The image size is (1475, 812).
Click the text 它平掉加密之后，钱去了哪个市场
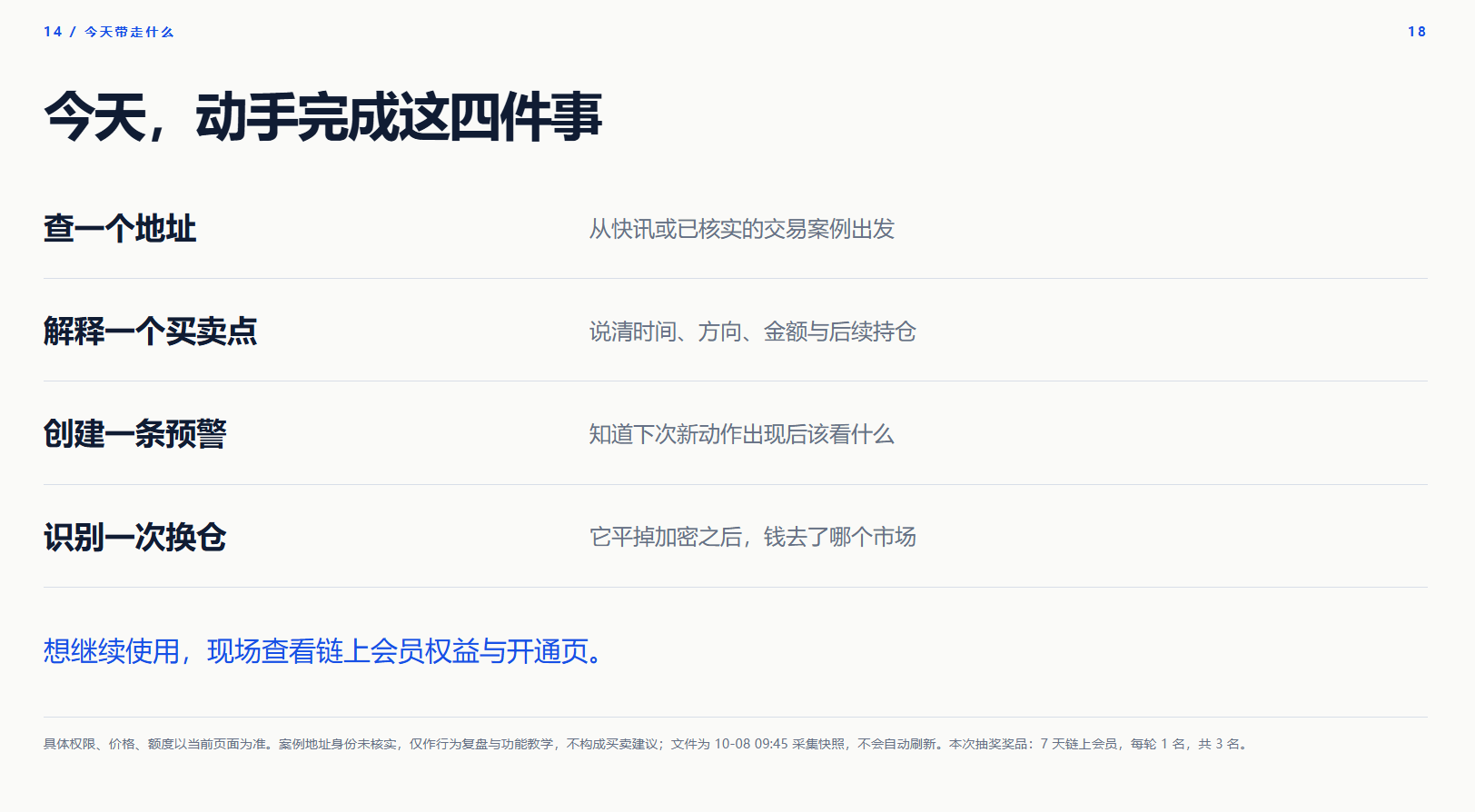pyautogui.click(x=753, y=537)
